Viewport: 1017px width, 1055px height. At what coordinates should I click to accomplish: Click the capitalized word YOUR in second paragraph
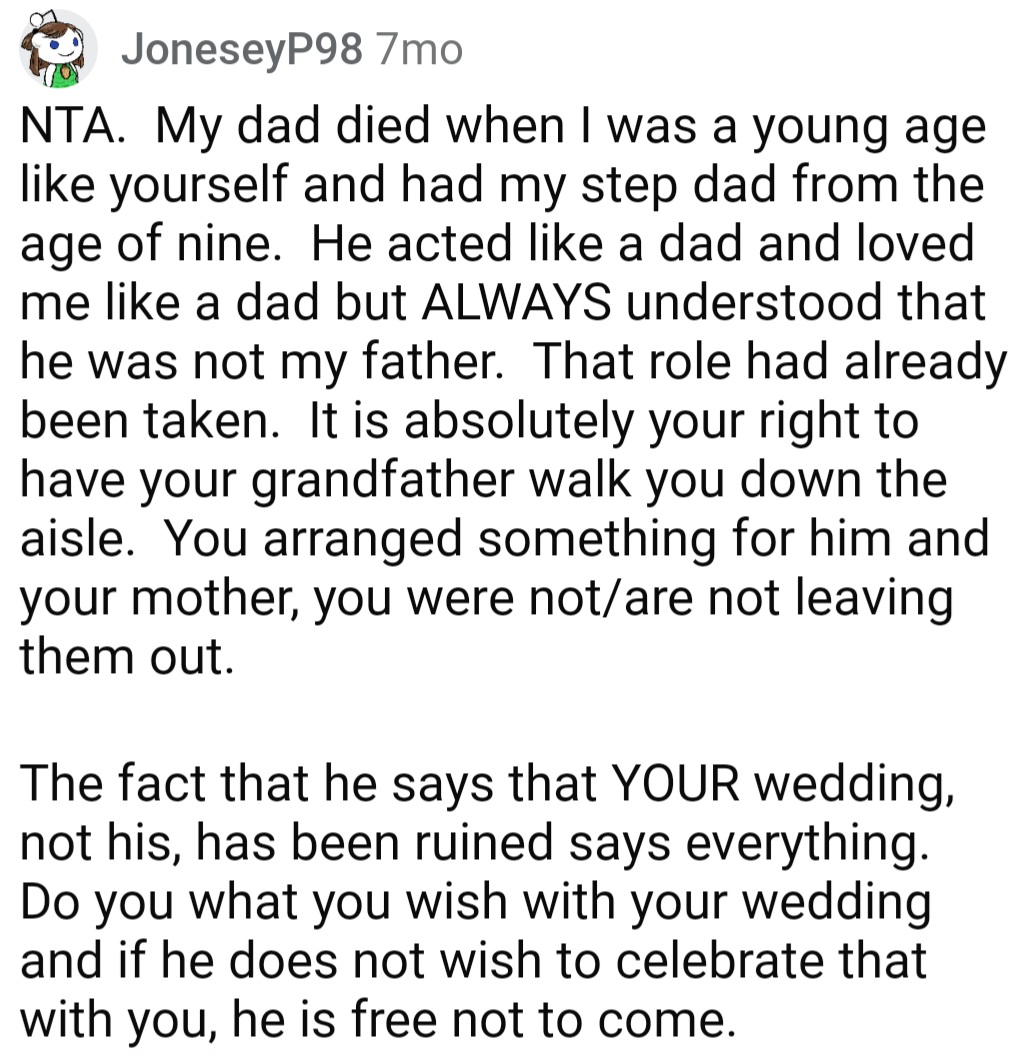pos(675,783)
